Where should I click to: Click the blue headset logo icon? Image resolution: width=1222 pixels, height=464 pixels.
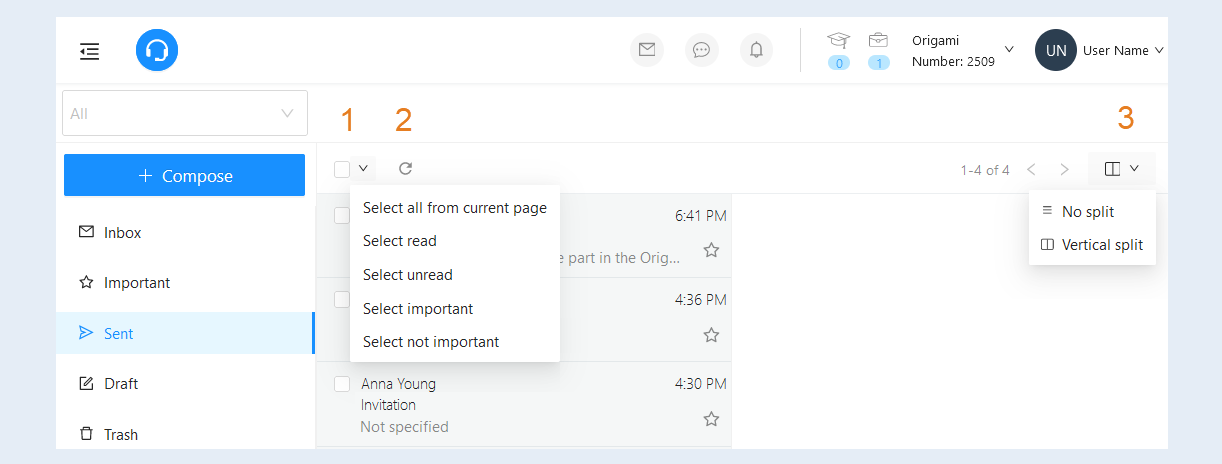click(157, 50)
